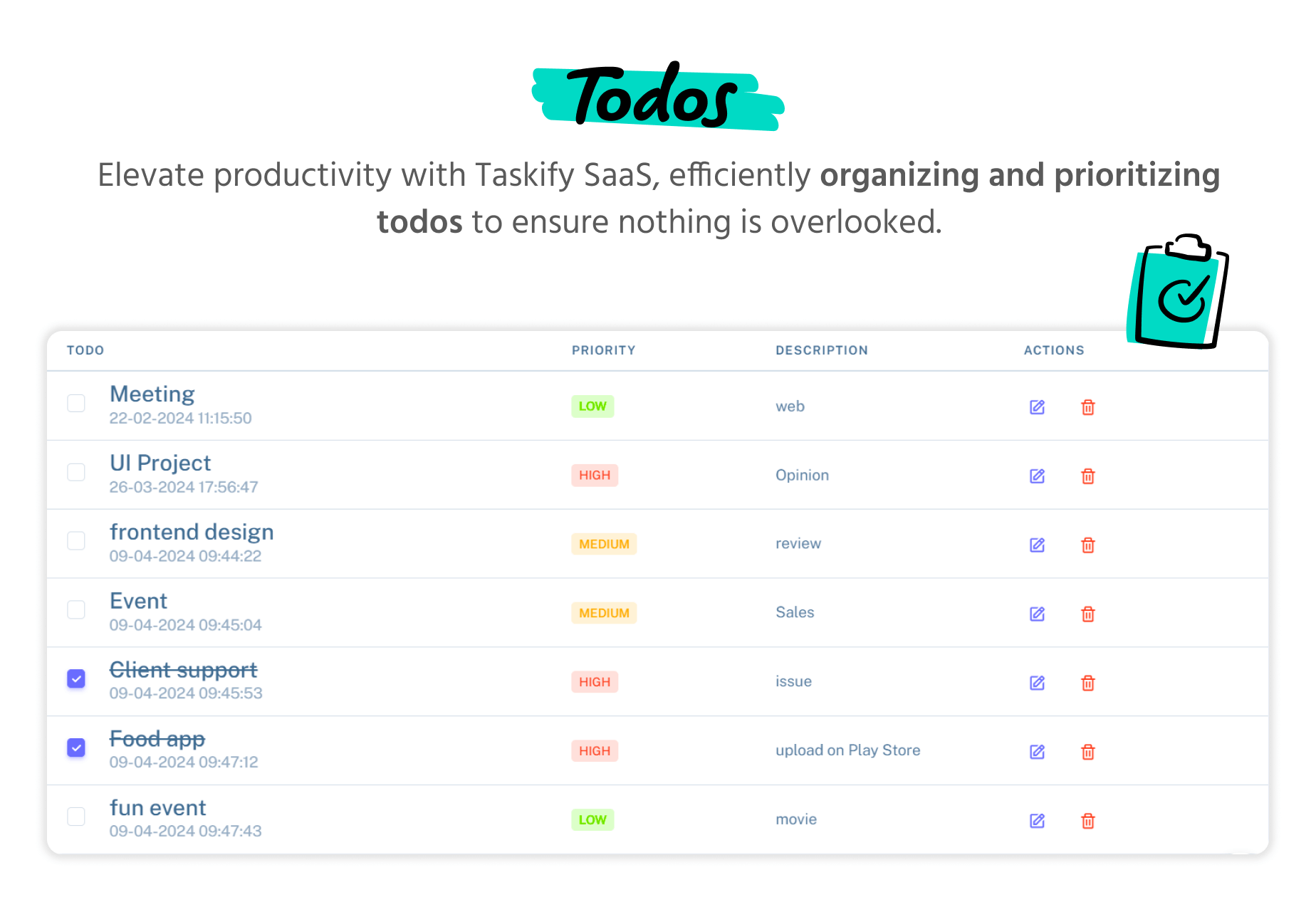
Task: Delete the fun event todo
Action: [x=1087, y=821]
